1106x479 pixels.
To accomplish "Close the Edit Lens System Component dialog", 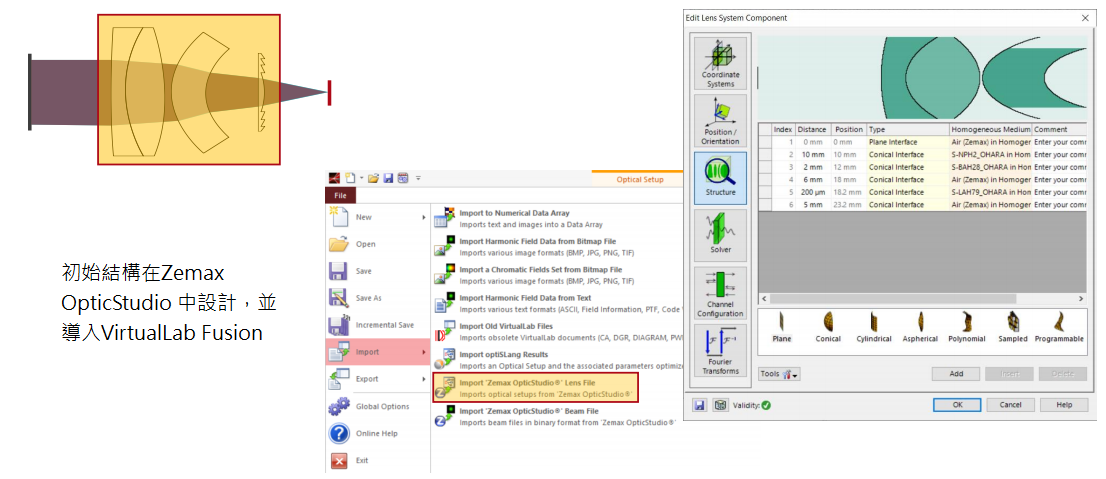I will (1085, 18).
